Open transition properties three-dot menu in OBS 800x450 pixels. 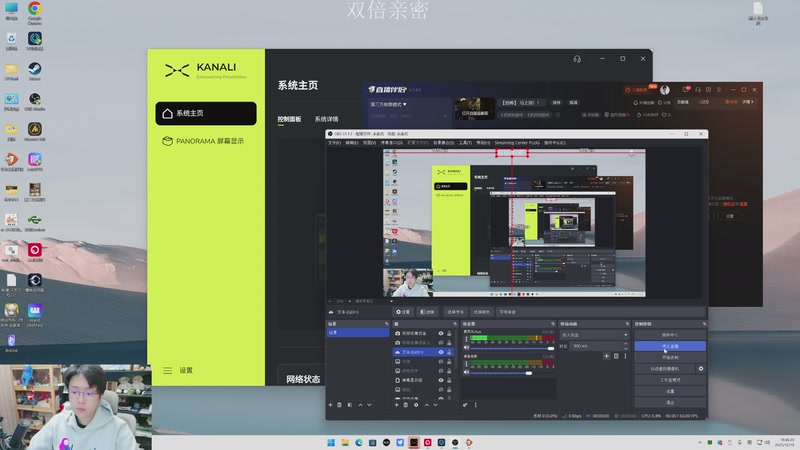(625, 356)
